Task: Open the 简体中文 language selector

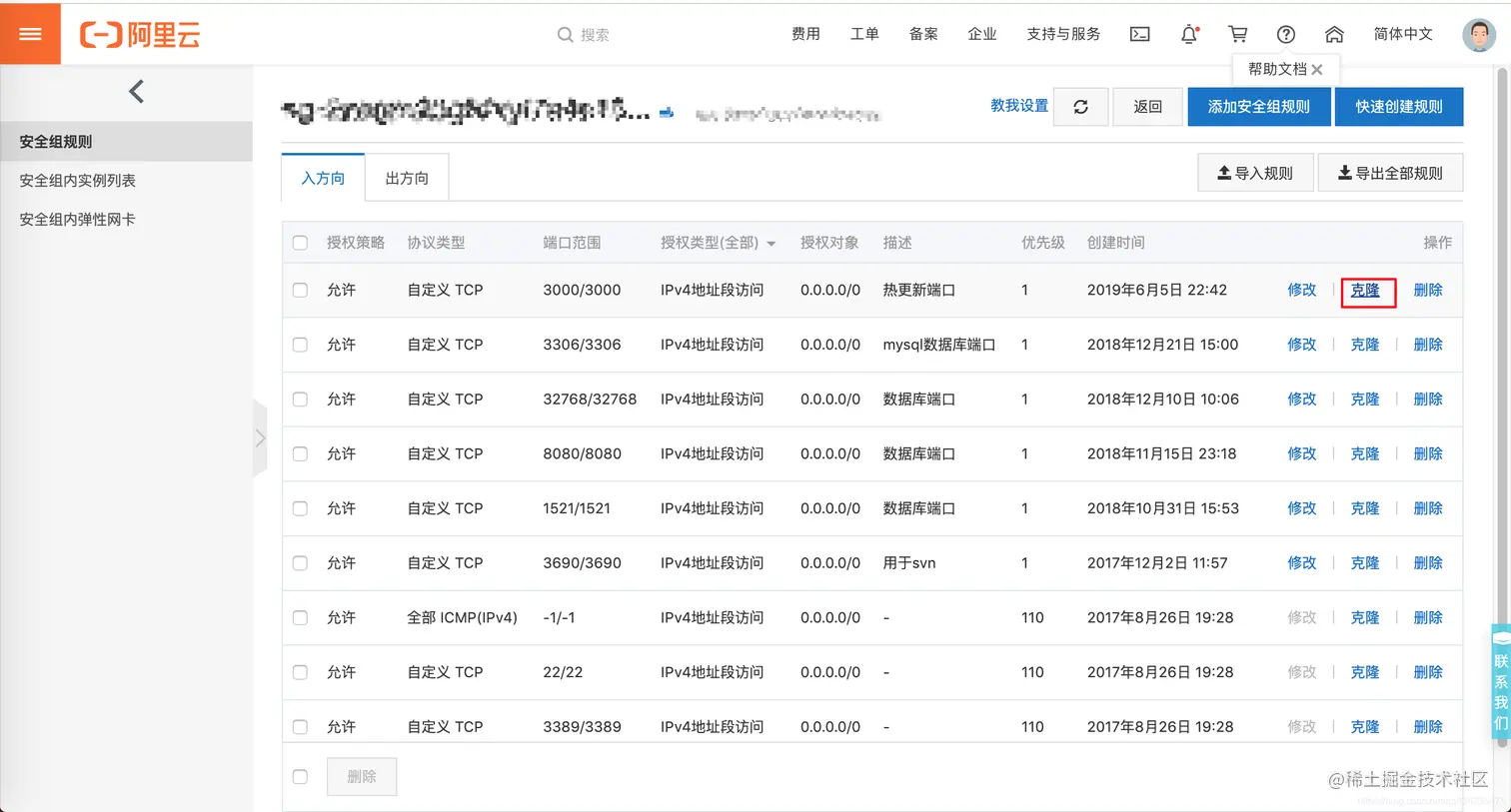Action: click(1403, 34)
